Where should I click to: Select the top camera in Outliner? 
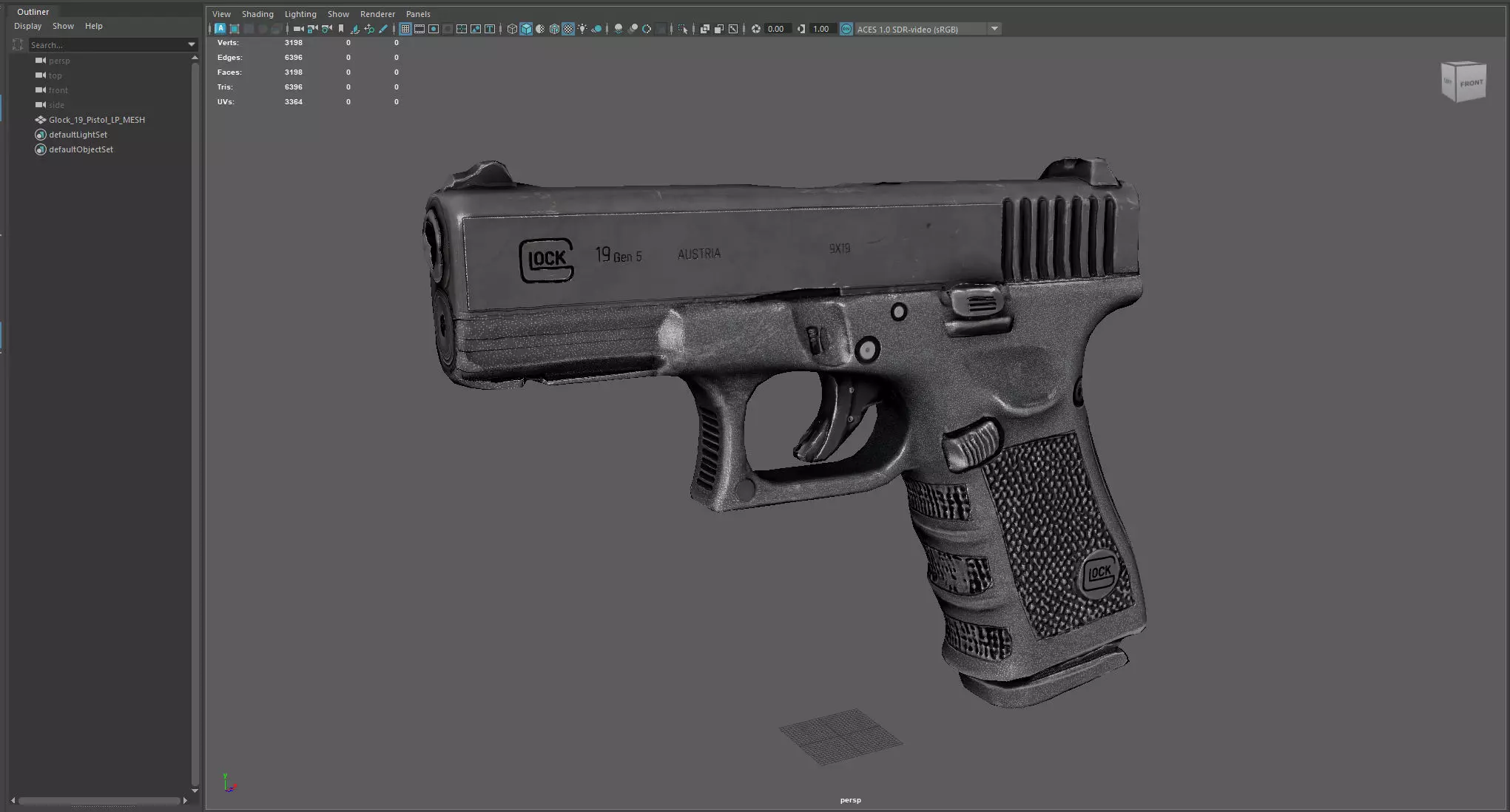(x=55, y=75)
